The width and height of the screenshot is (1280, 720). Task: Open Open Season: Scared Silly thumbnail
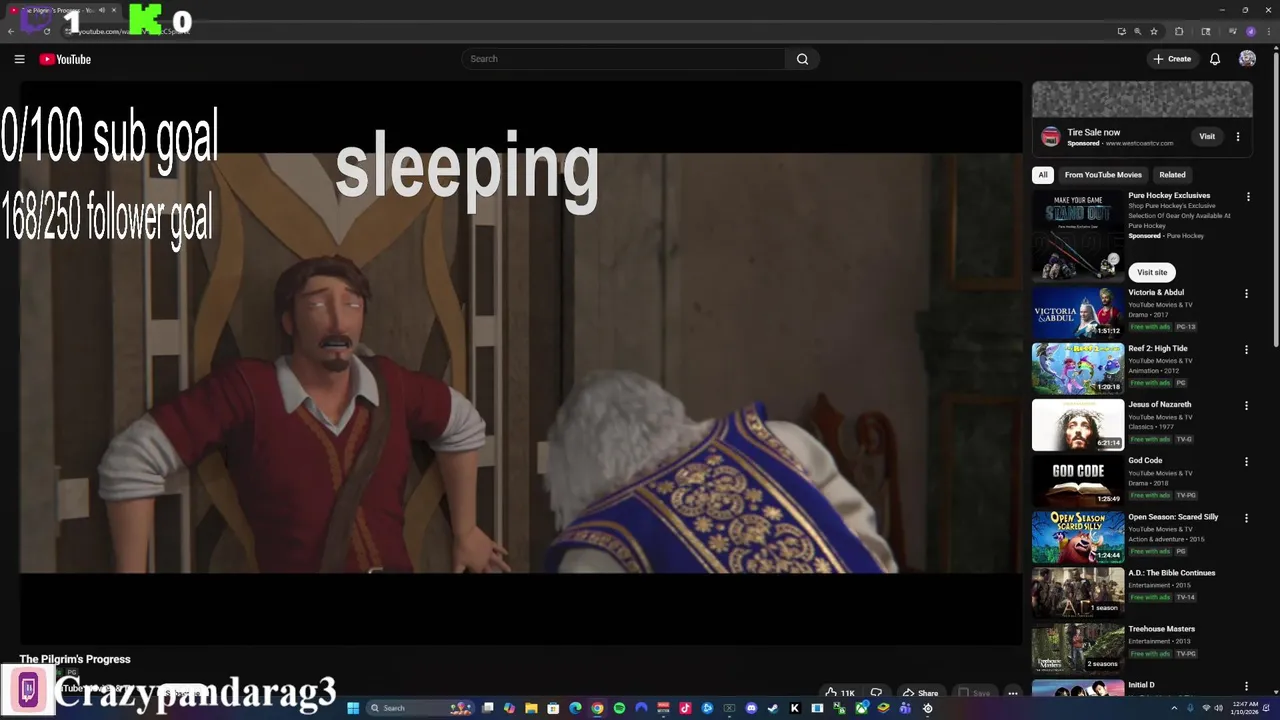1078,537
